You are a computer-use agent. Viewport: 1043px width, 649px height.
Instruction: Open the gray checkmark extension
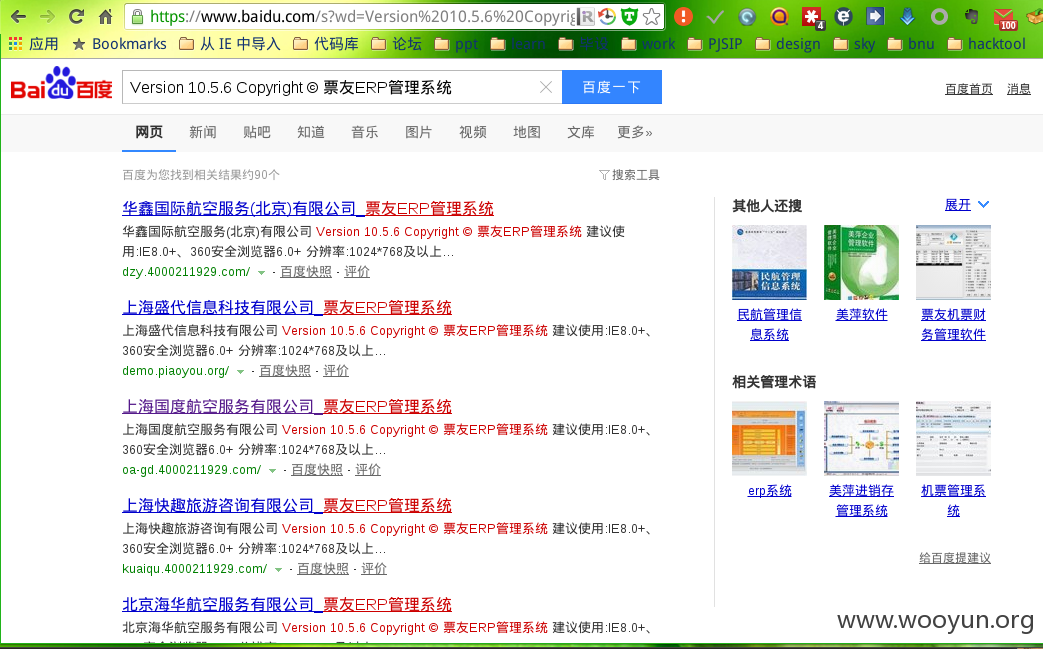coord(715,17)
